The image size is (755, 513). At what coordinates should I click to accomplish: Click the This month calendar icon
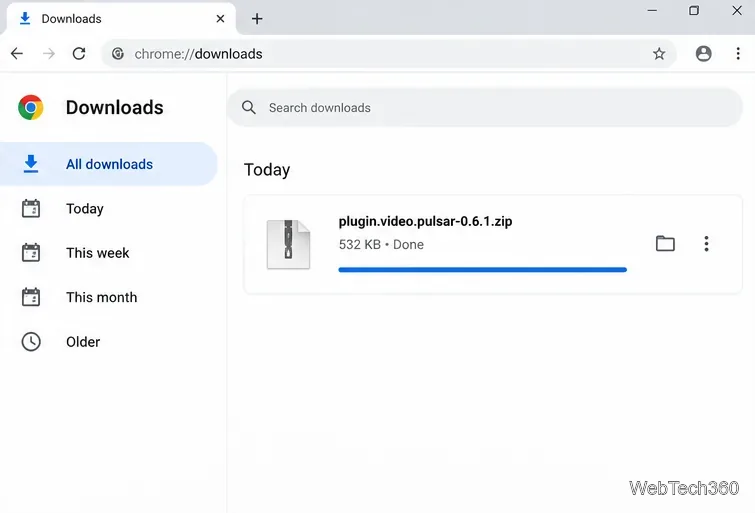tap(31, 297)
